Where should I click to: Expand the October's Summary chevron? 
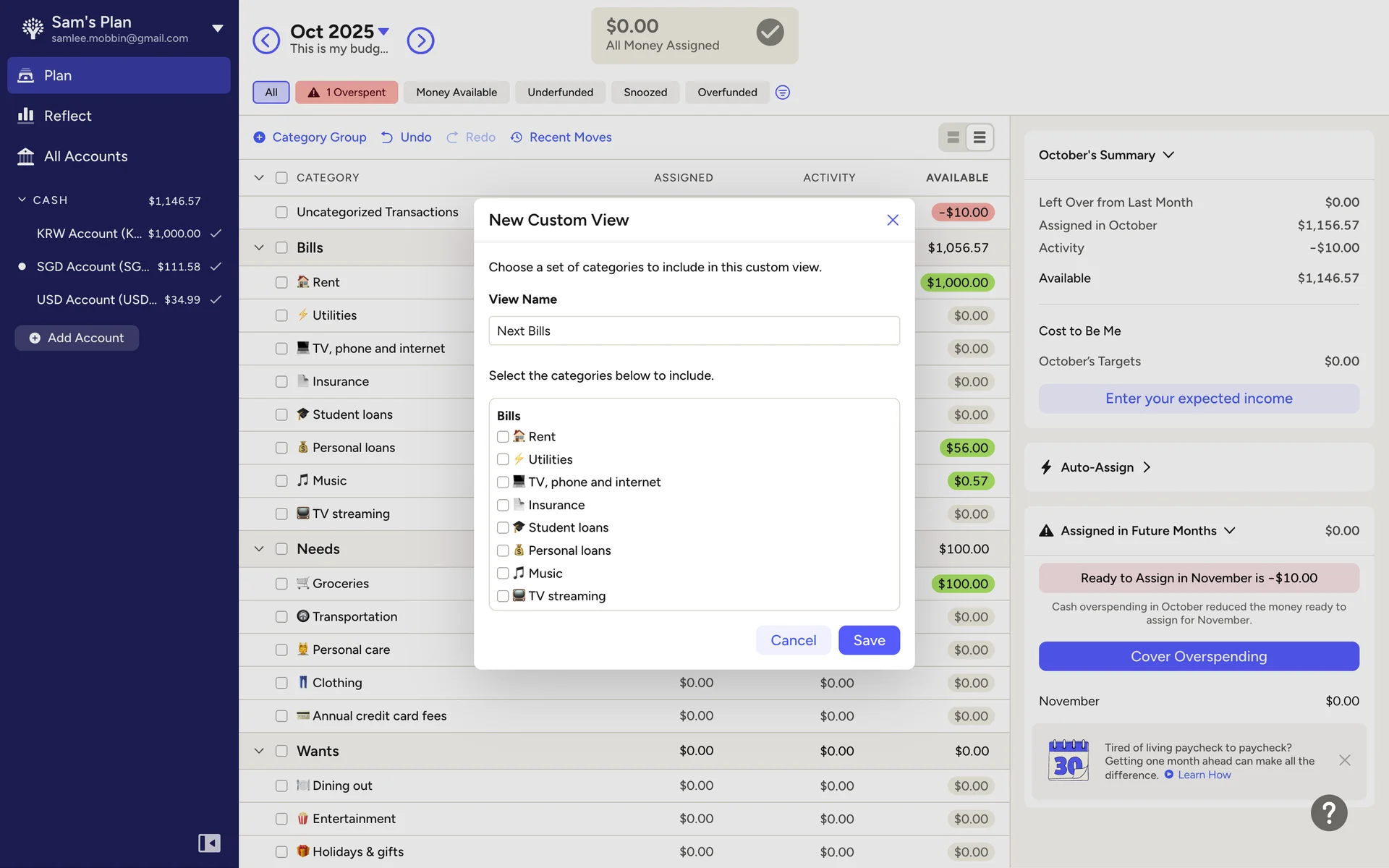1168,155
